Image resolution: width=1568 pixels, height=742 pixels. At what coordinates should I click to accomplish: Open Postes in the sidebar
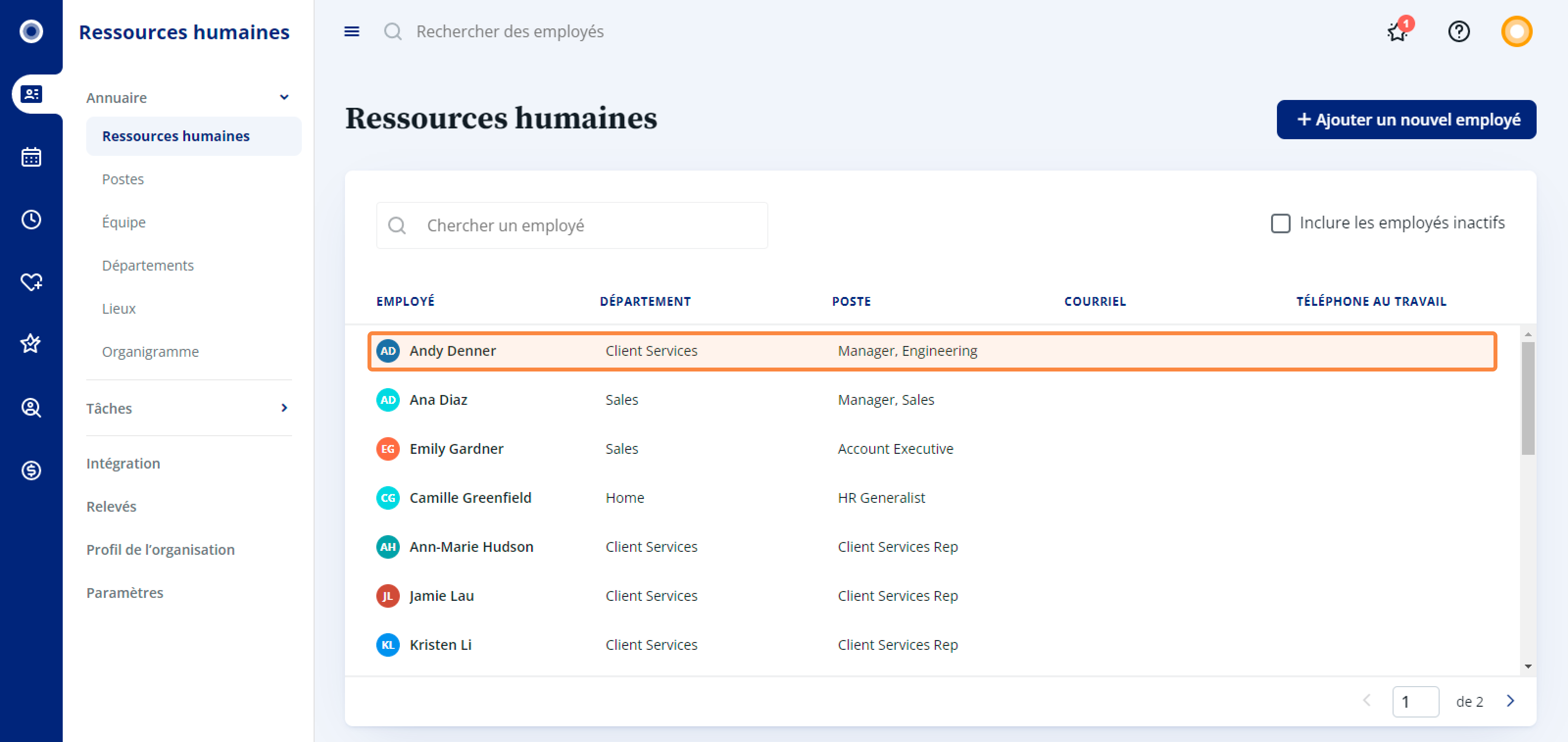click(x=123, y=179)
